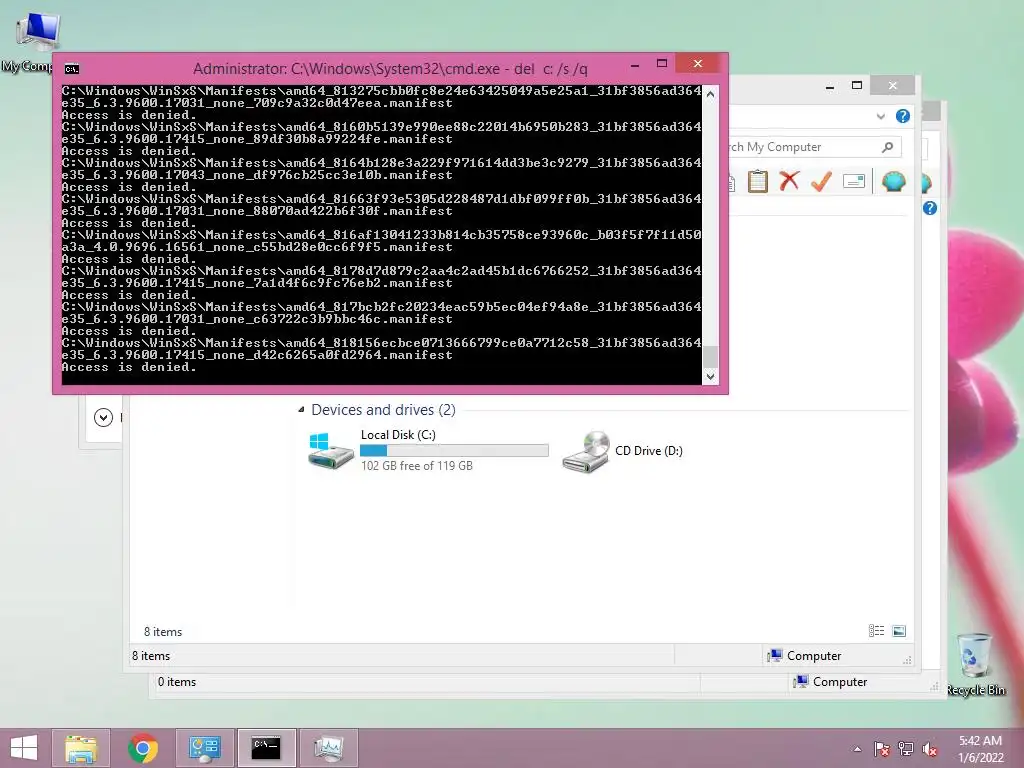Open Control Panel taskbar icon
The image size is (1024, 768).
click(204, 748)
